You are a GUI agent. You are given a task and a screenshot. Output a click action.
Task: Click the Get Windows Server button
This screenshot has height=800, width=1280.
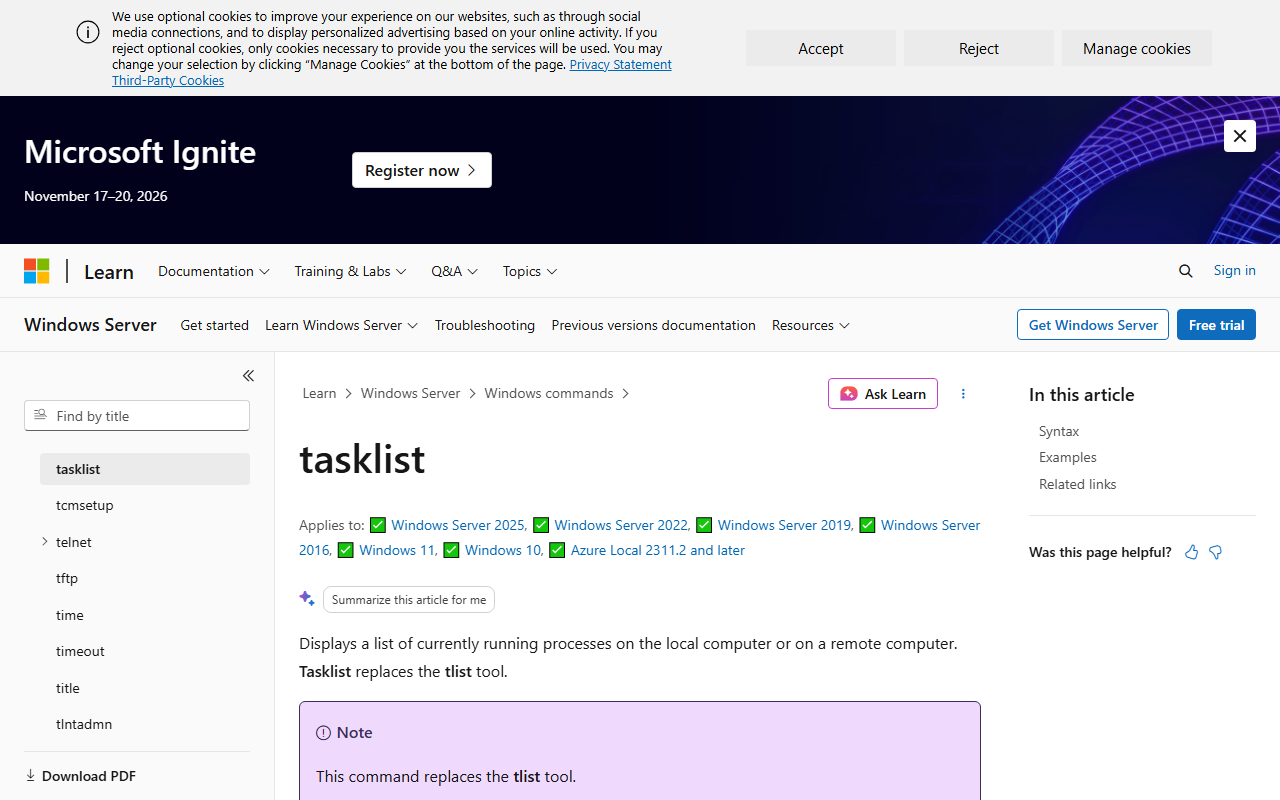tap(1093, 325)
